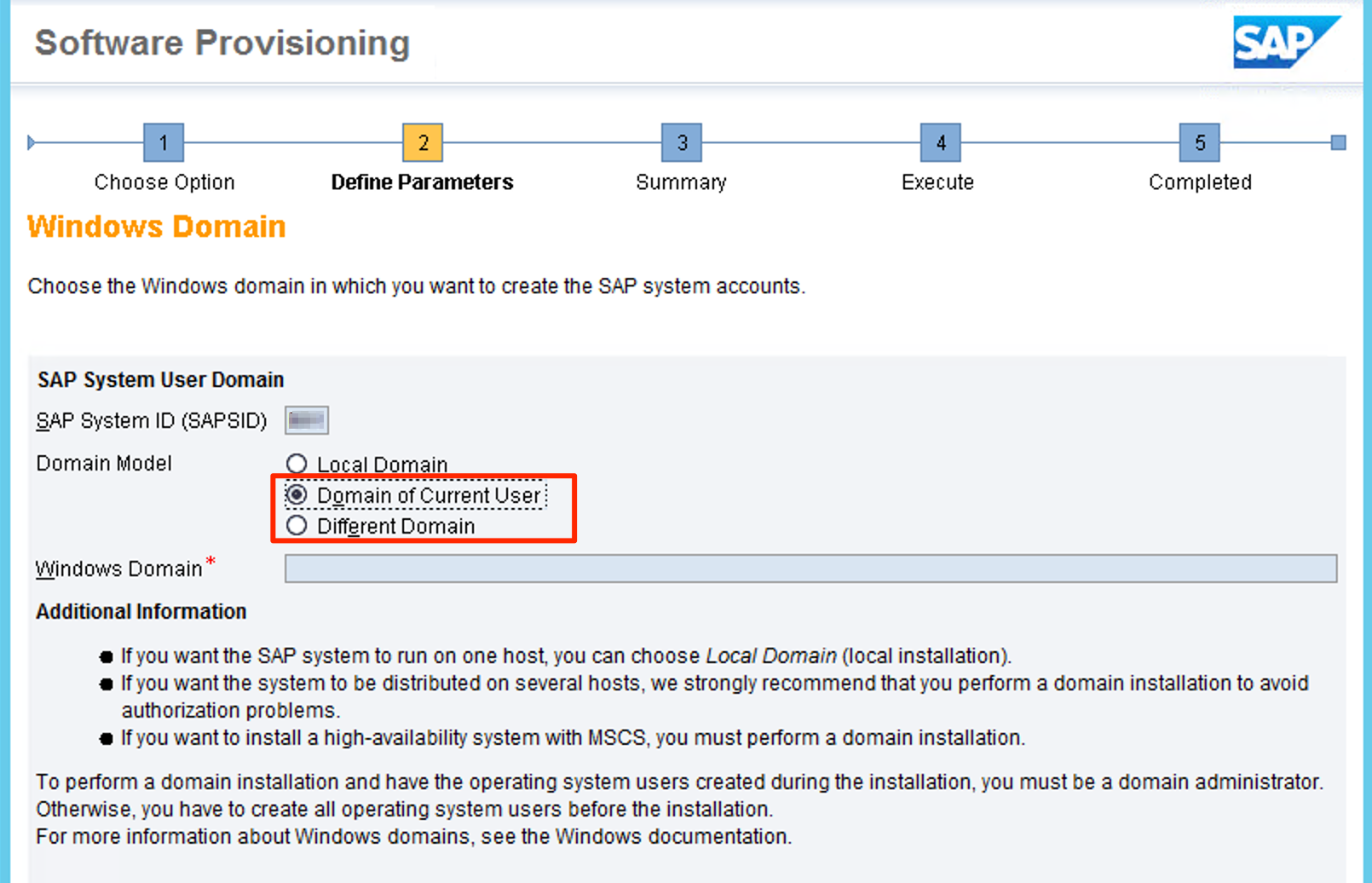Select the Domain of Current User option
The width and height of the screenshot is (1372, 883).
click(x=297, y=495)
